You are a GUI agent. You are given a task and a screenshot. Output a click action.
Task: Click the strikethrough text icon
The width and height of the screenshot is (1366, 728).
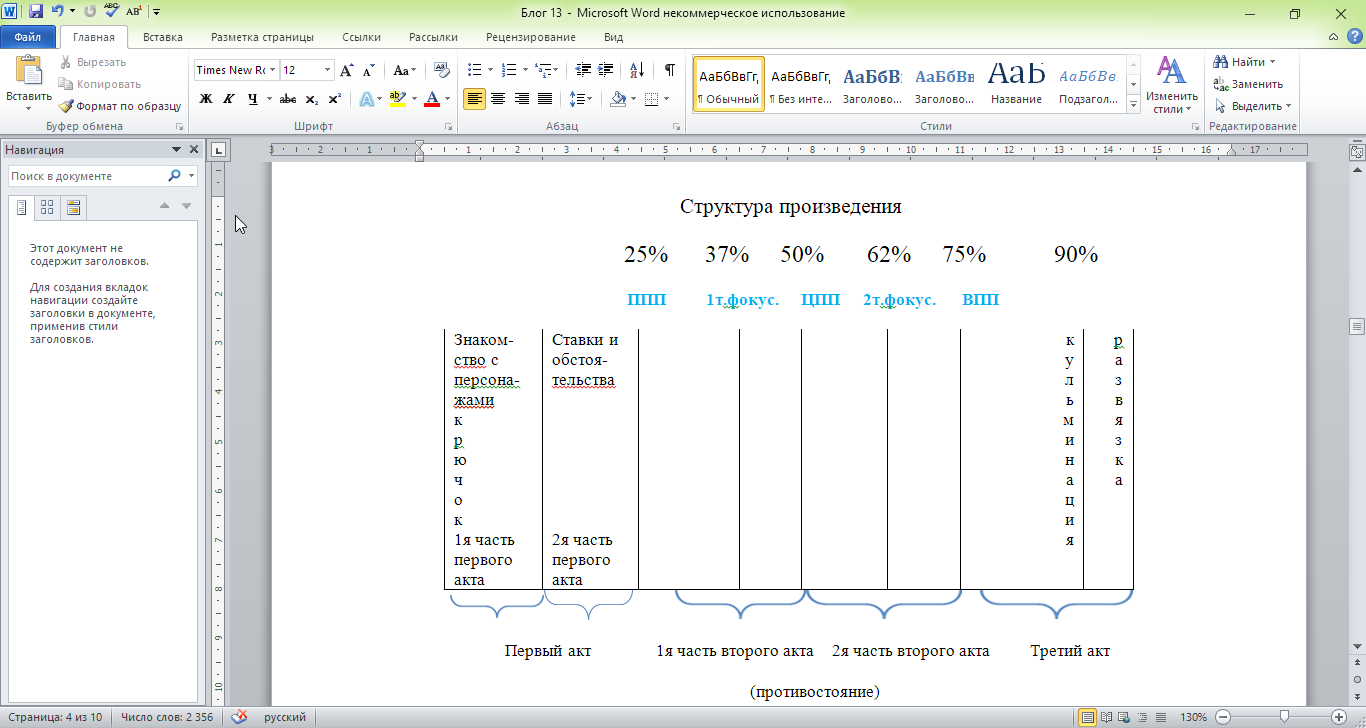pyautogui.click(x=288, y=99)
